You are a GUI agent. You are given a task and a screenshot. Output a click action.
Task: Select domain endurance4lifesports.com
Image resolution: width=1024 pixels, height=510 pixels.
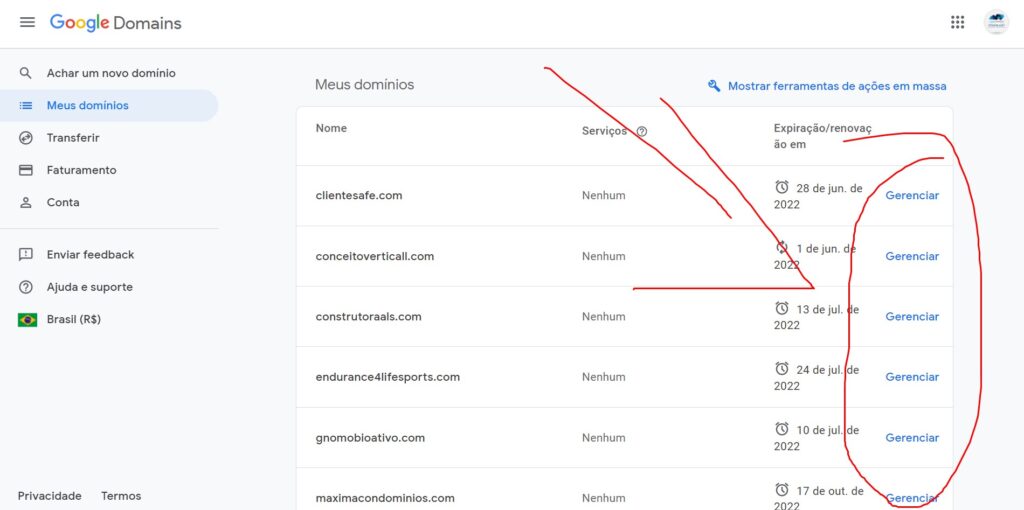(x=387, y=377)
